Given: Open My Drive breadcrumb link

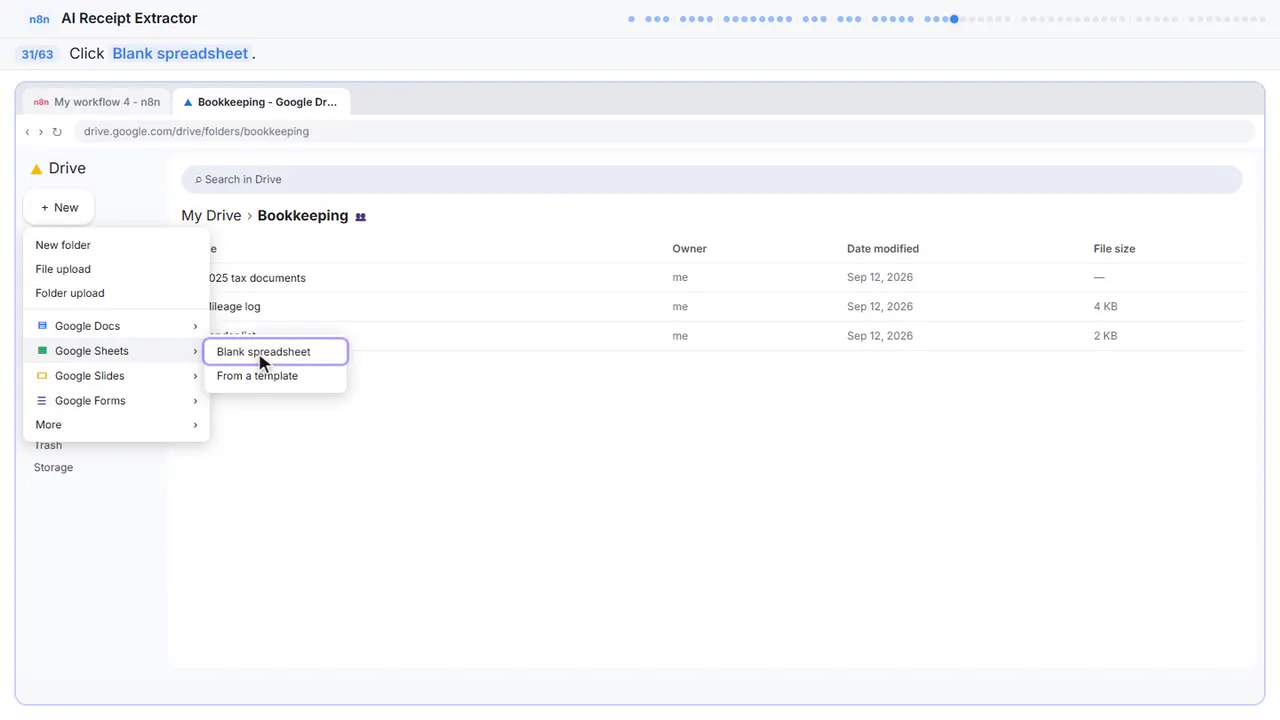Looking at the screenshot, I should 211,216.
